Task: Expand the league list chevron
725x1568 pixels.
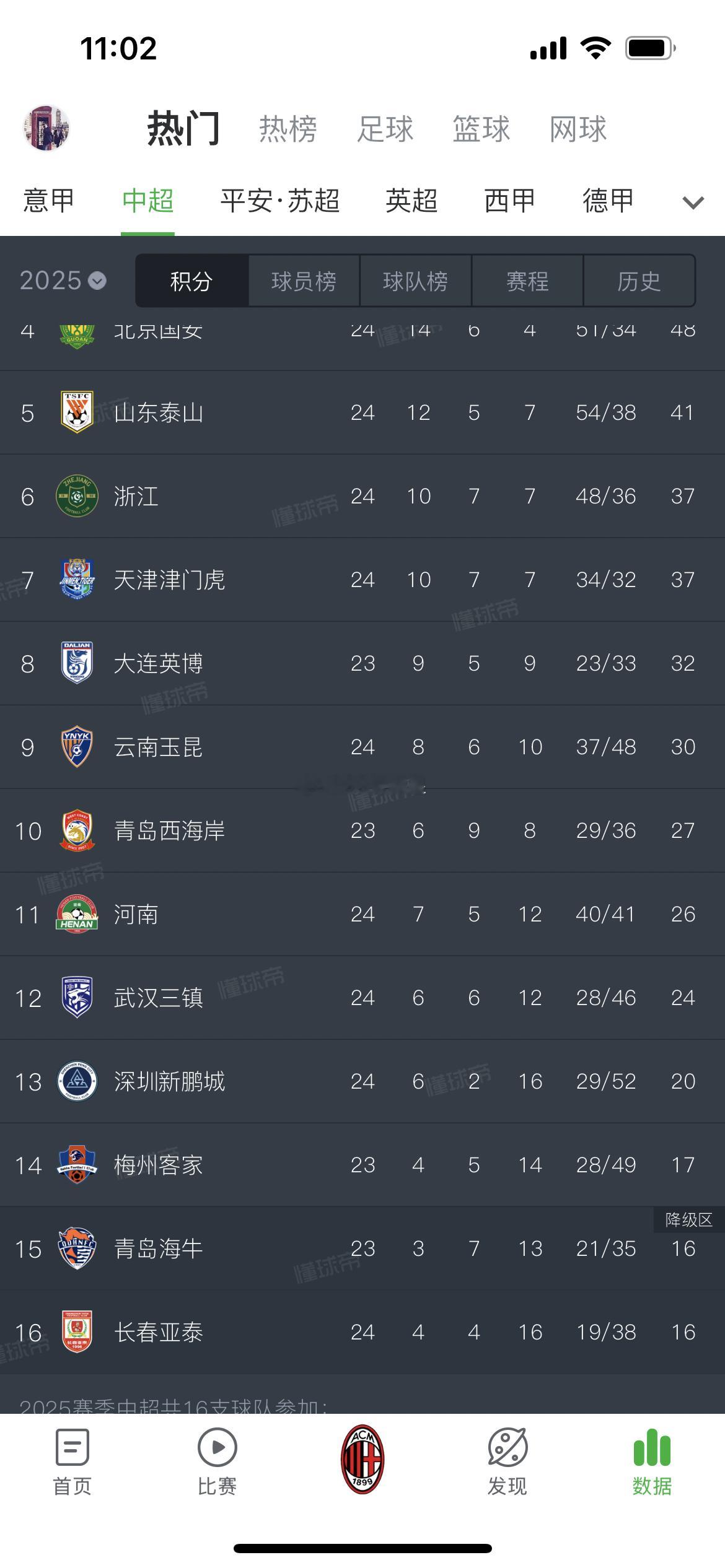Action: pos(693,202)
